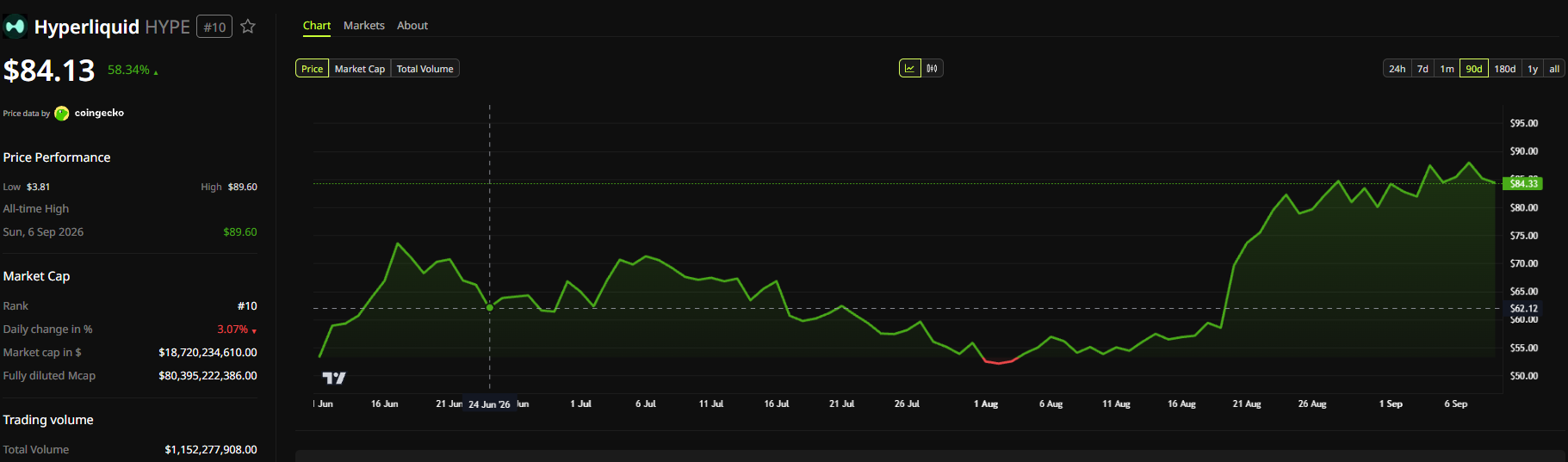Click the Market Cap heading

(36, 276)
